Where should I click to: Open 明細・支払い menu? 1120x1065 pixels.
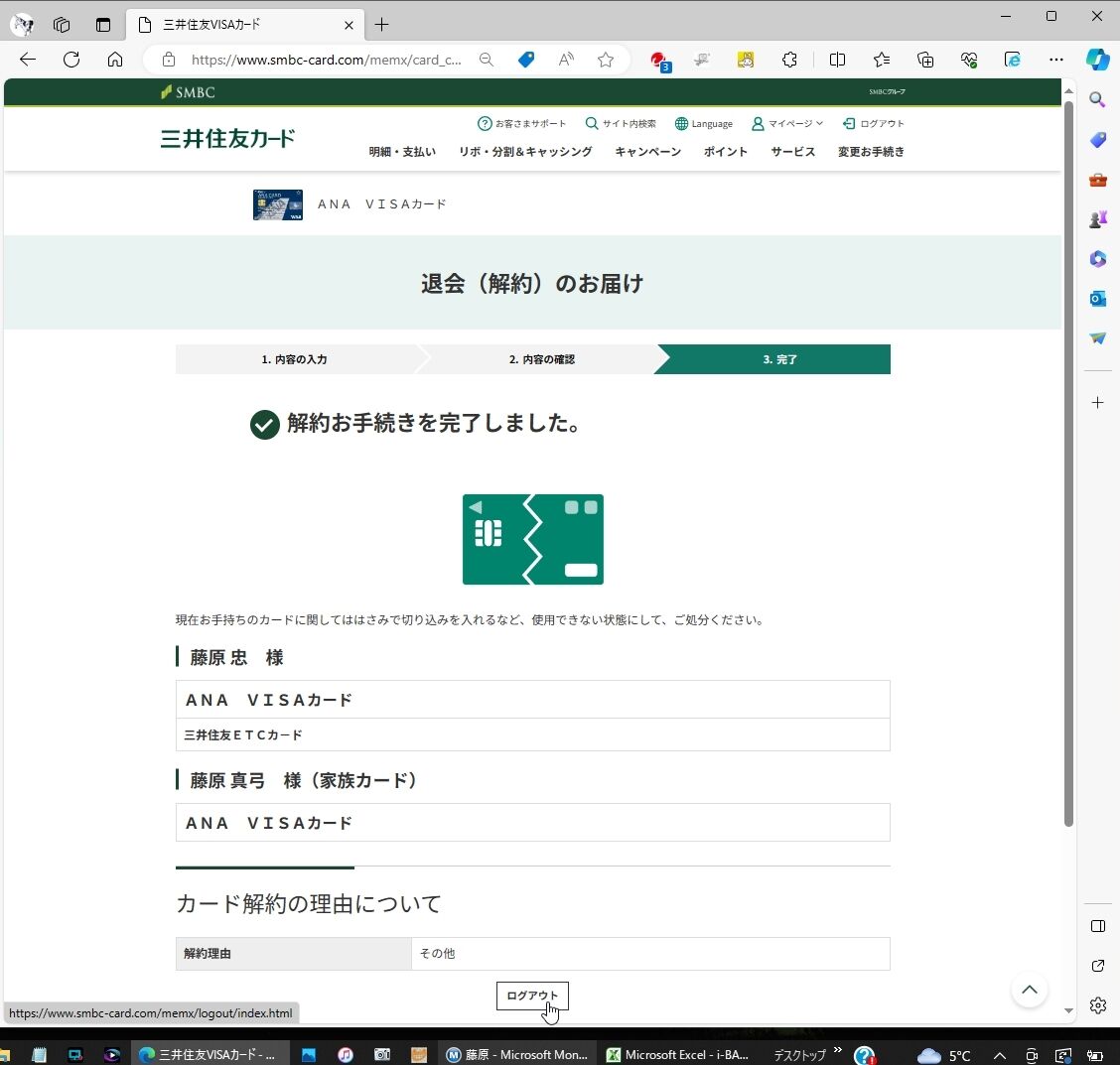tap(402, 151)
